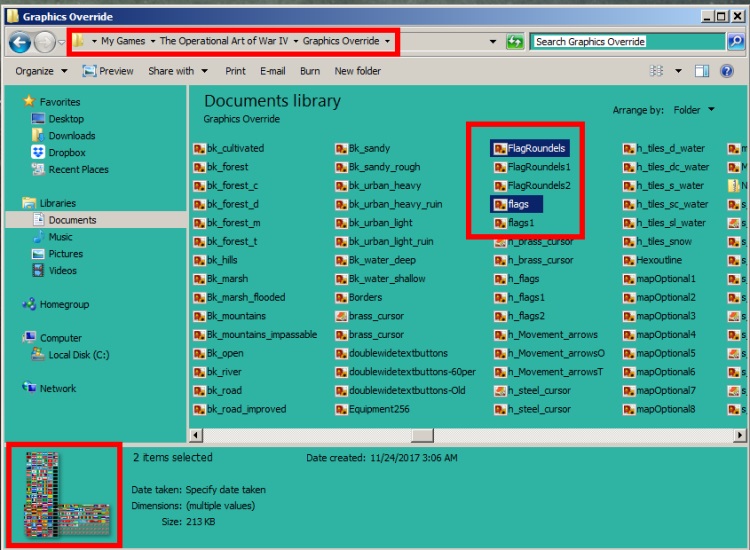Open the Help question mark icon
Screen dimensions: 750x550
727,71
